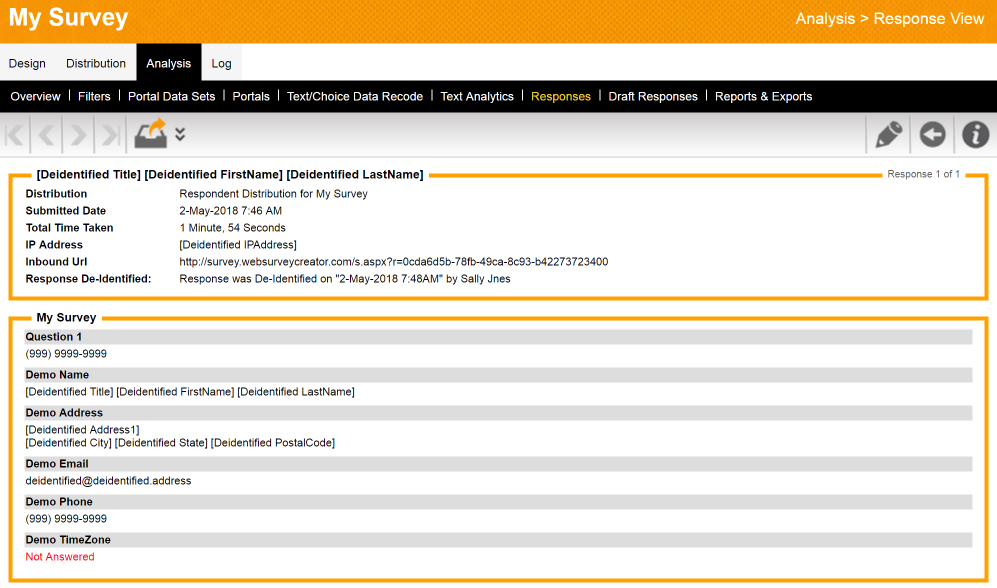This screenshot has height=588, width=997.
Task: Click the export response tray icon
Action: coord(151,134)
